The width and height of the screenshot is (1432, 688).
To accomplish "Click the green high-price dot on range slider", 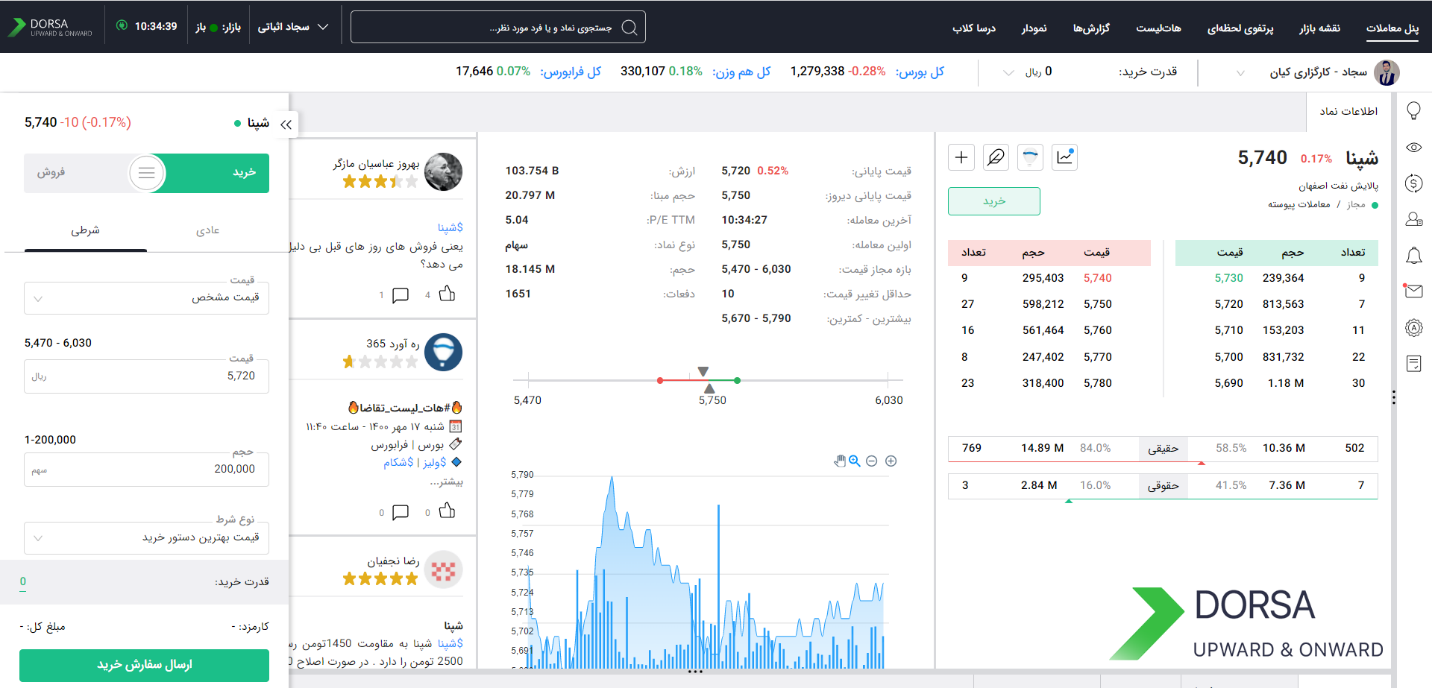I will (737, 380).
